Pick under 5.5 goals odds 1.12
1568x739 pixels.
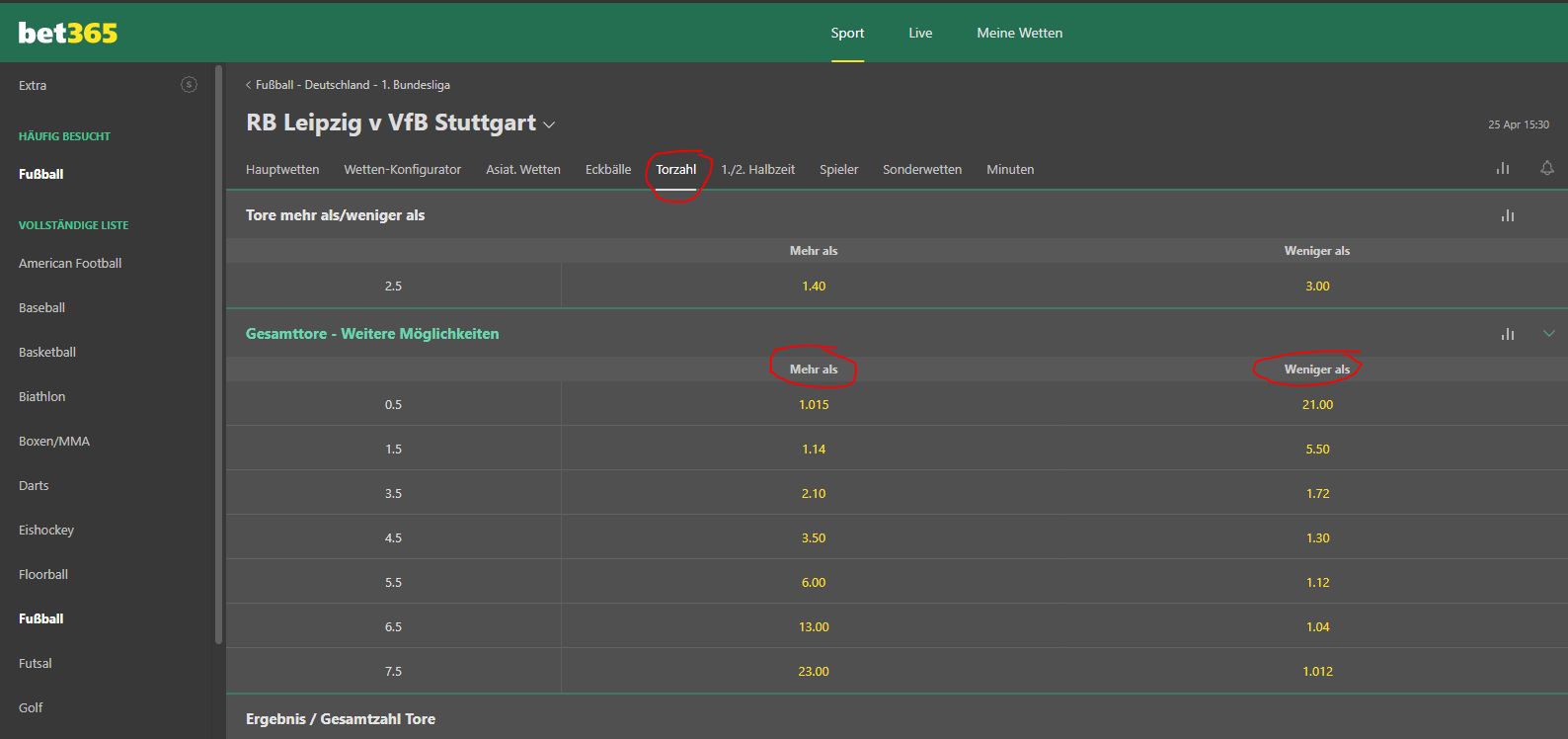coord(1317,582)
